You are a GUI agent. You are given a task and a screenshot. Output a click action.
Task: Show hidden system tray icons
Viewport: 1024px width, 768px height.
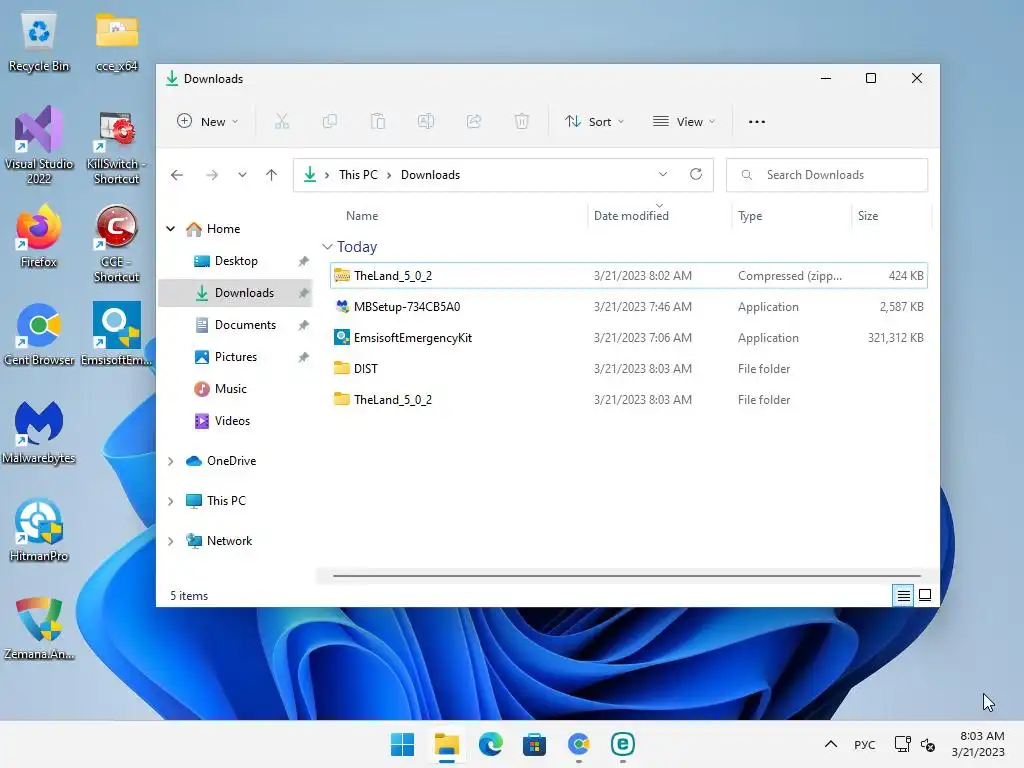pyautogui.click(x=831, y=744)
